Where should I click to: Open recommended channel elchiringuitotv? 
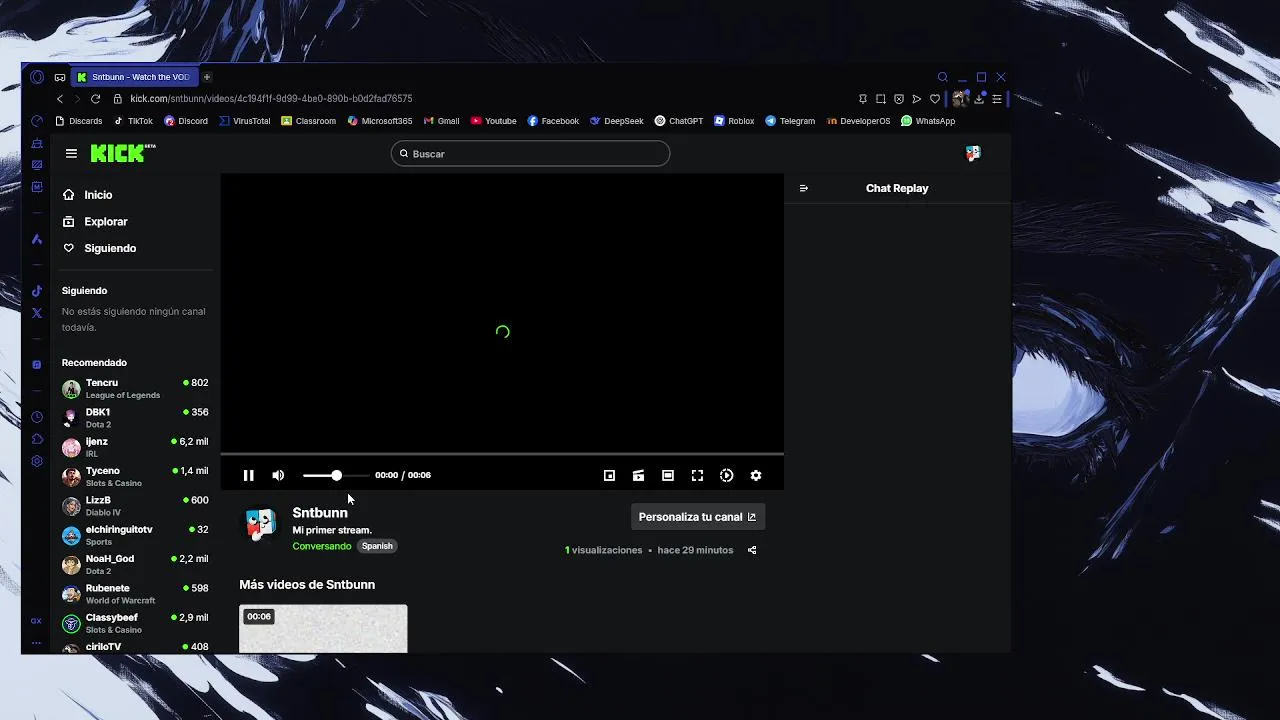coord(135,535)
